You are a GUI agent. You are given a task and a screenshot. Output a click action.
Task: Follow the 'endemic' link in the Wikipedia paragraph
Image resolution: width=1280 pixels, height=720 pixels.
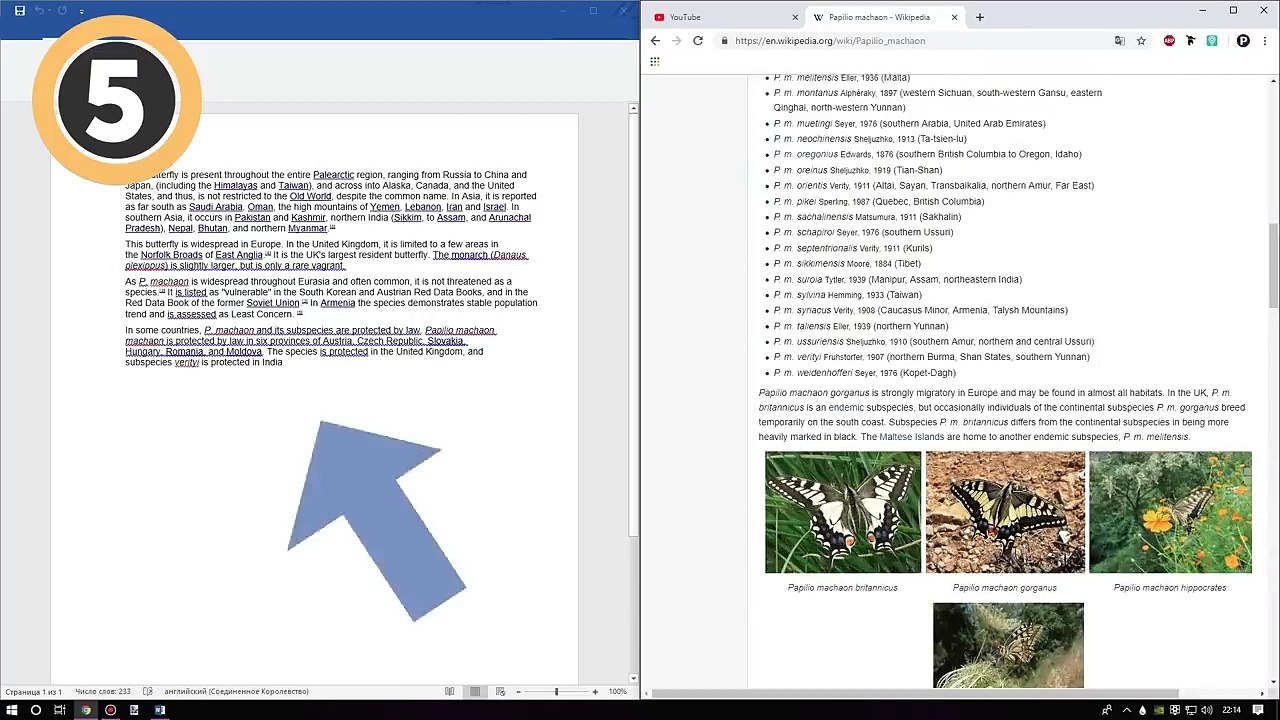coord(846,408)
